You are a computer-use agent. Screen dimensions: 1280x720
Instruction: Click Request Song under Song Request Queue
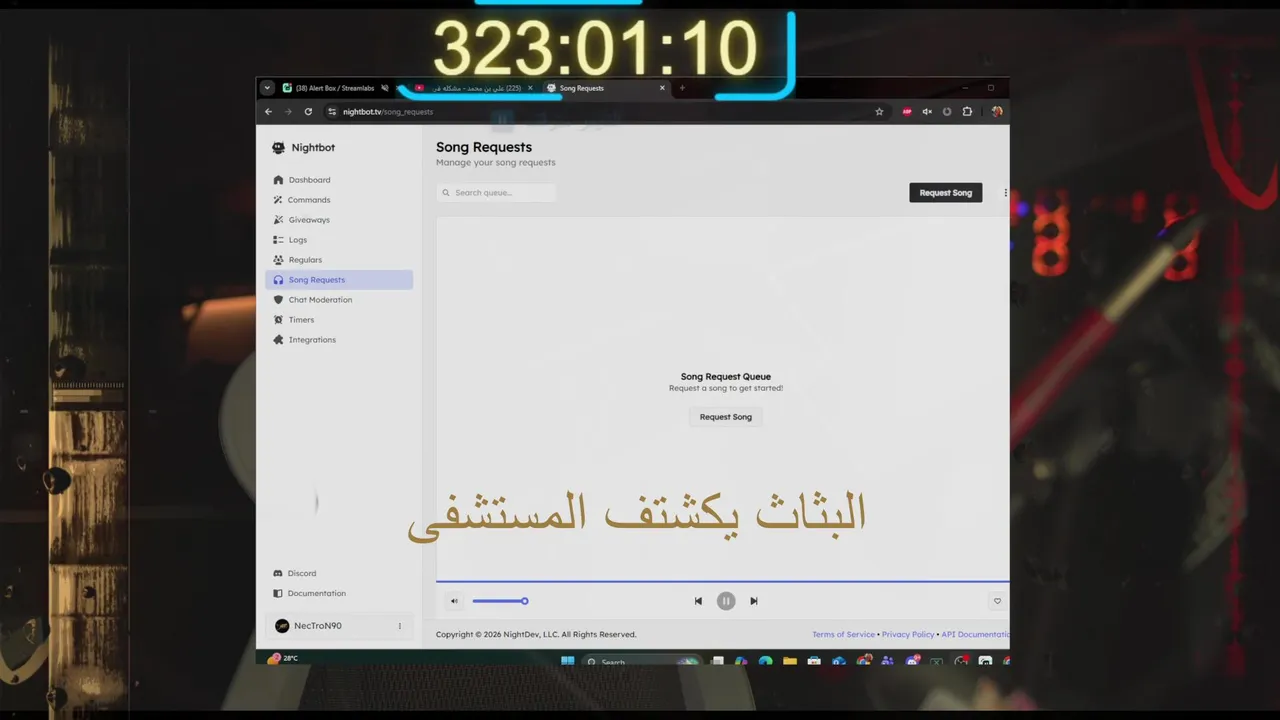[726, 417]
